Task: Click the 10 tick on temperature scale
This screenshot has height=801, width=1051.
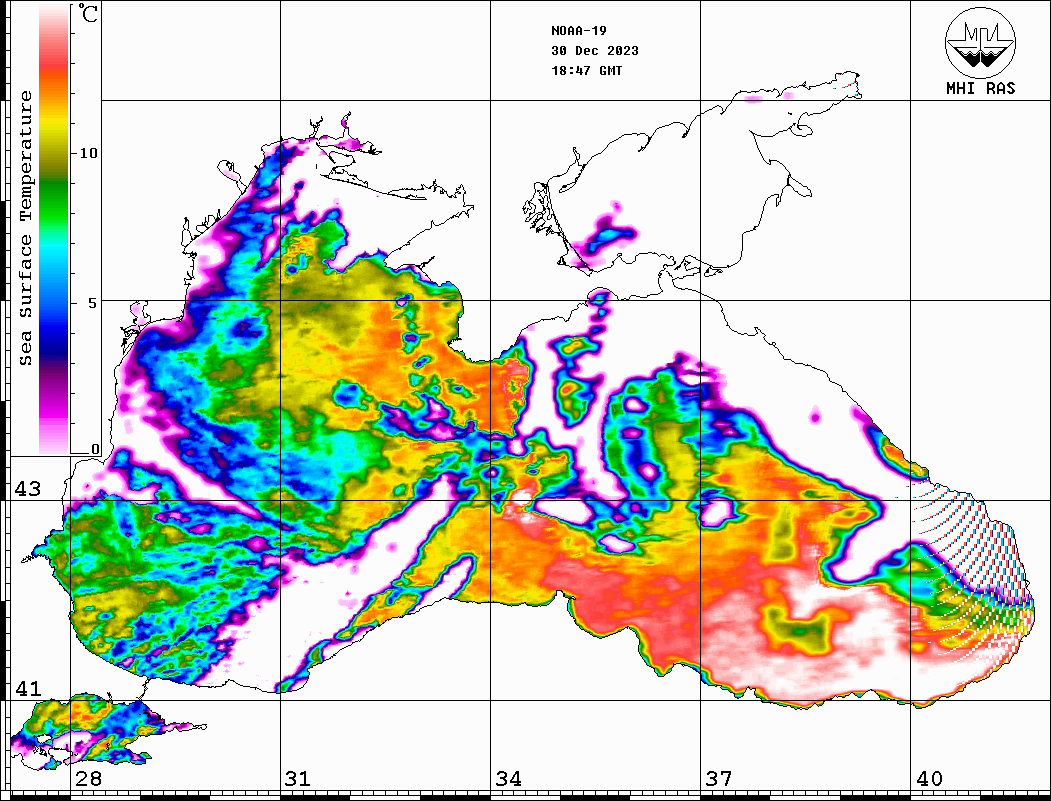Action: [88, 153]
